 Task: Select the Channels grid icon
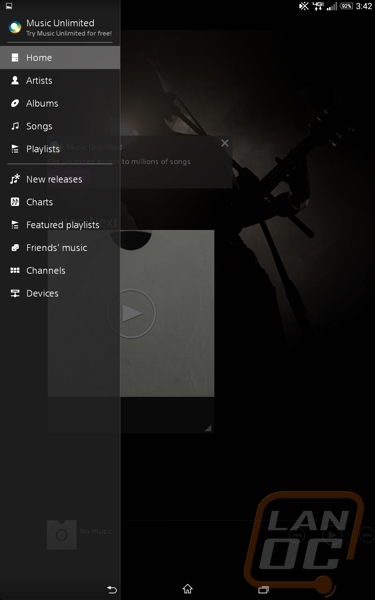[15, 271]
